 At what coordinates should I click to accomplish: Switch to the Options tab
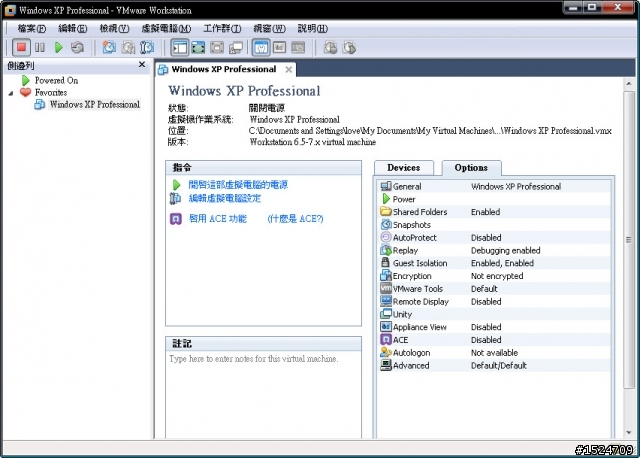click(471, 168)
